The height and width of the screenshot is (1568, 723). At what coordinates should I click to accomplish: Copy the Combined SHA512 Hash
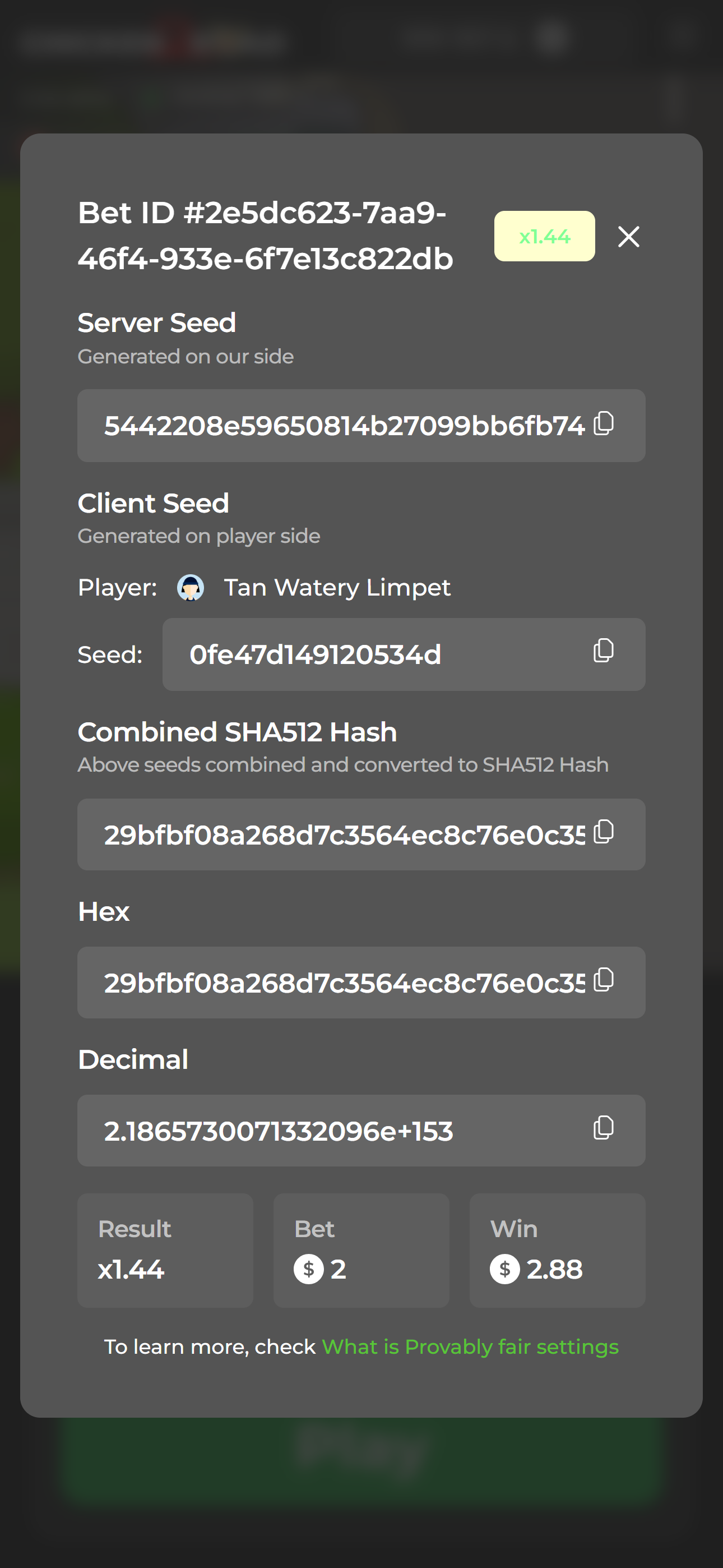[603, 832]
